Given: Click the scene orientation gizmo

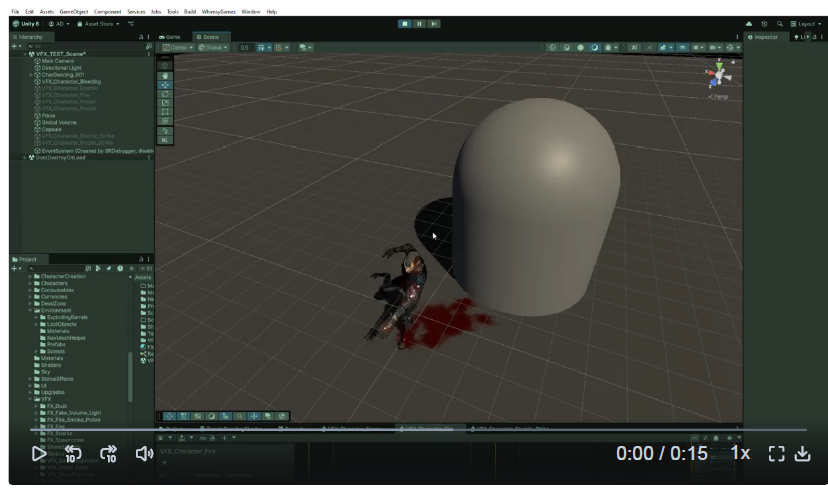Looking at the screenshot, I should pyautogui.click(x=717, y=76).
